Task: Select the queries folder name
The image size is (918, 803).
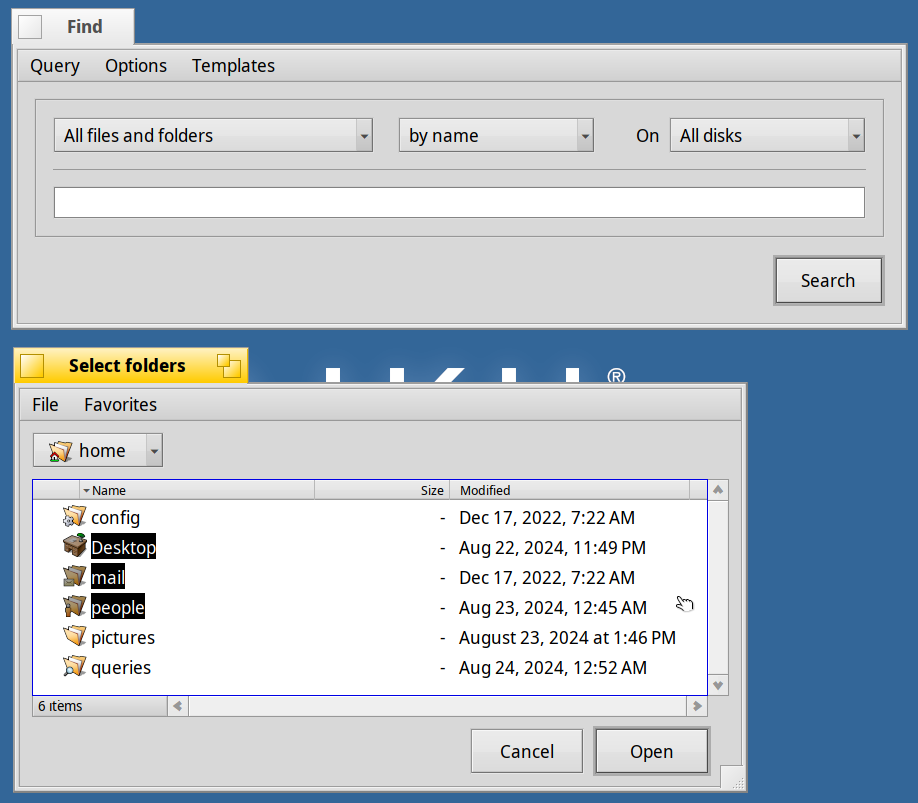Action: click(x=121, y=667)
